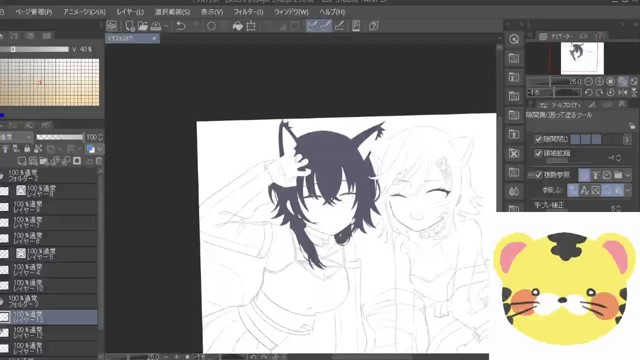Click the create layer mask icon
The image size is (640, 360).
click(x=77, y=161)
